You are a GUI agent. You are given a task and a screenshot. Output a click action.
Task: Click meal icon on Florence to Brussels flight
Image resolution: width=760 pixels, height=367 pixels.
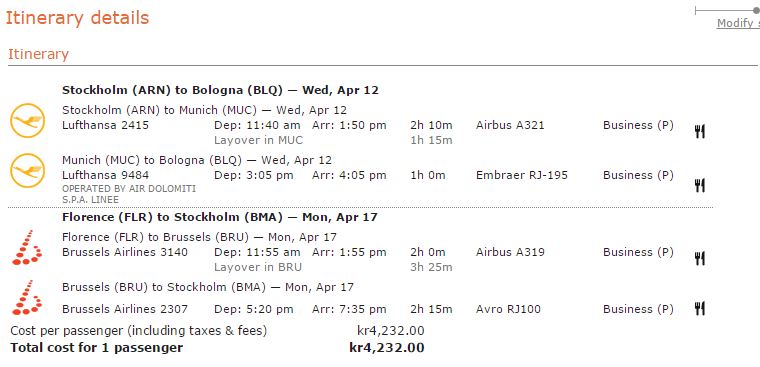point(699,258)
